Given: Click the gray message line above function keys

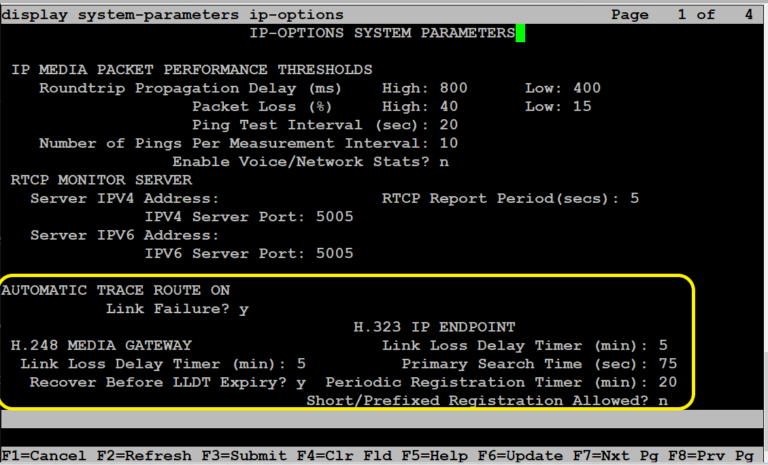Looking at the screenshot, I should pos(382,419).
